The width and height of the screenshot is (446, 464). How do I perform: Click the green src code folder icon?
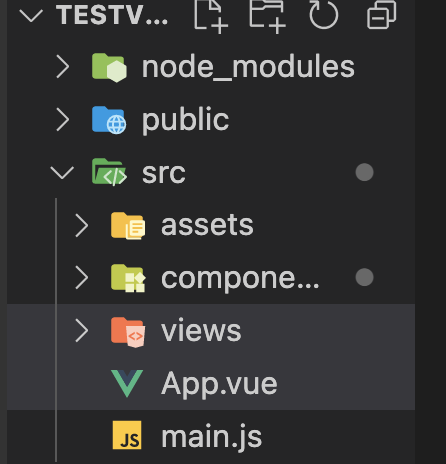pyautogui.click(x=109, y=172)
